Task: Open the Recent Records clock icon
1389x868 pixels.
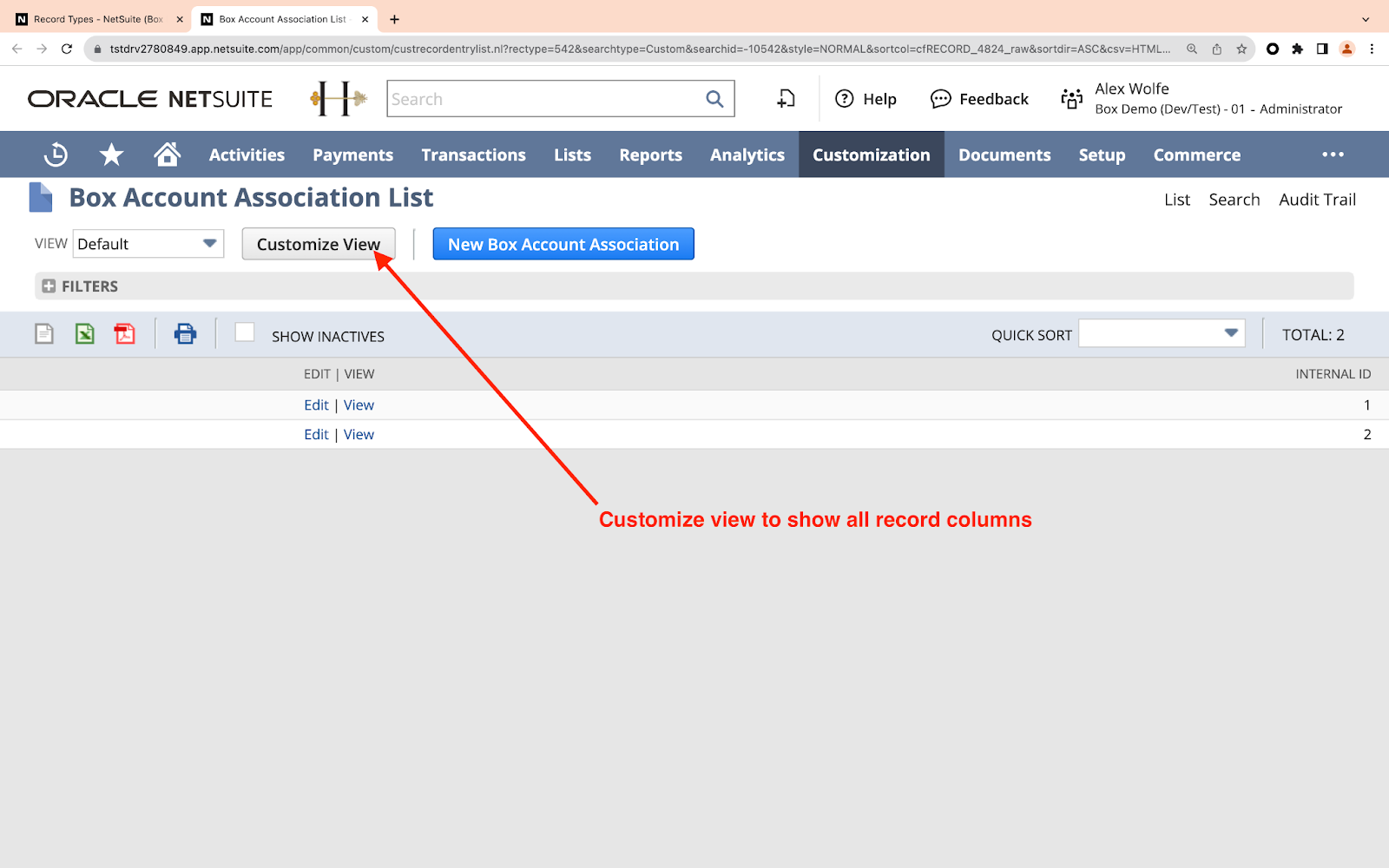Action: click(x=56, y=155)
